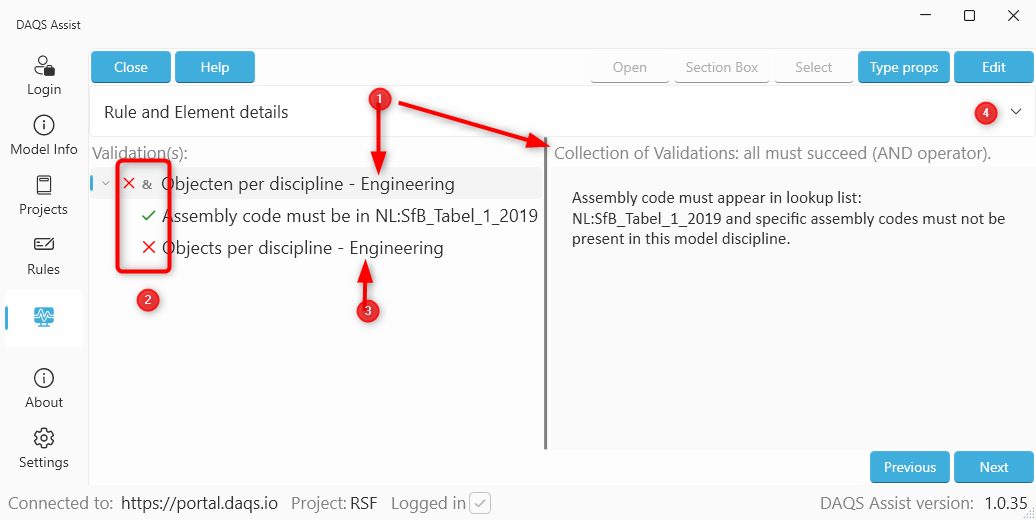Collapse the Objecten per discipline tree node
Image resolution: width=1036 pixels, height=520 pixels.
point(106,184)
